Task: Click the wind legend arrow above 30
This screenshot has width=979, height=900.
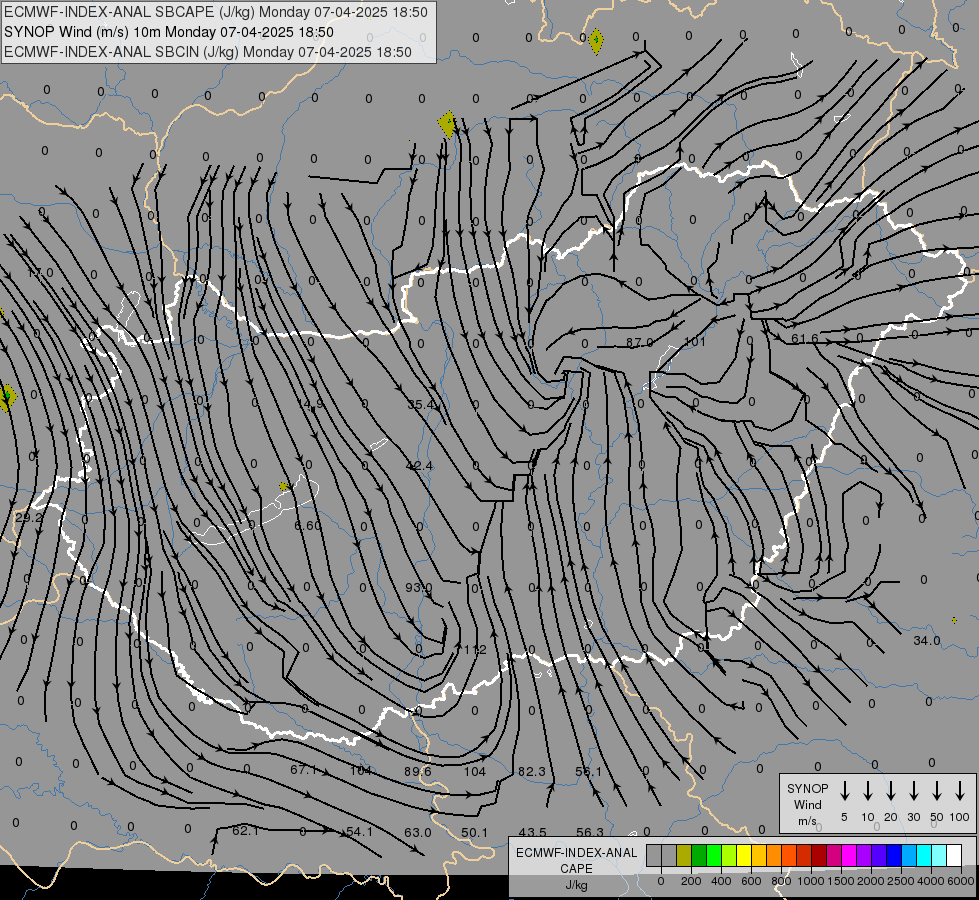Action: pos(913,791)
